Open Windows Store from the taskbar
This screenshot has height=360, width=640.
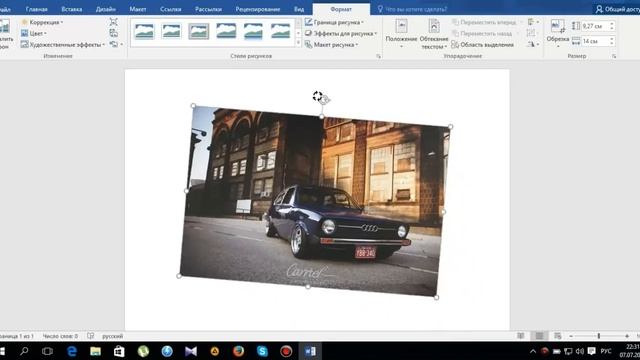click(x=119, y=351)
